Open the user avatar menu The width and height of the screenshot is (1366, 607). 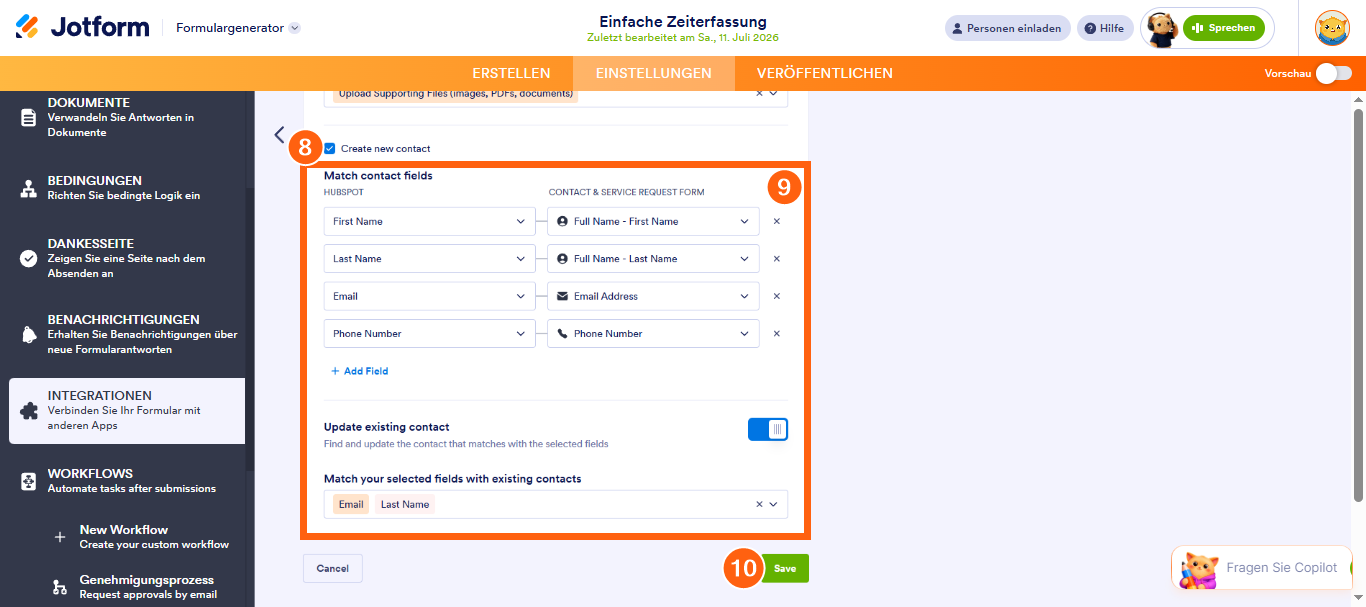(1332, 28)
